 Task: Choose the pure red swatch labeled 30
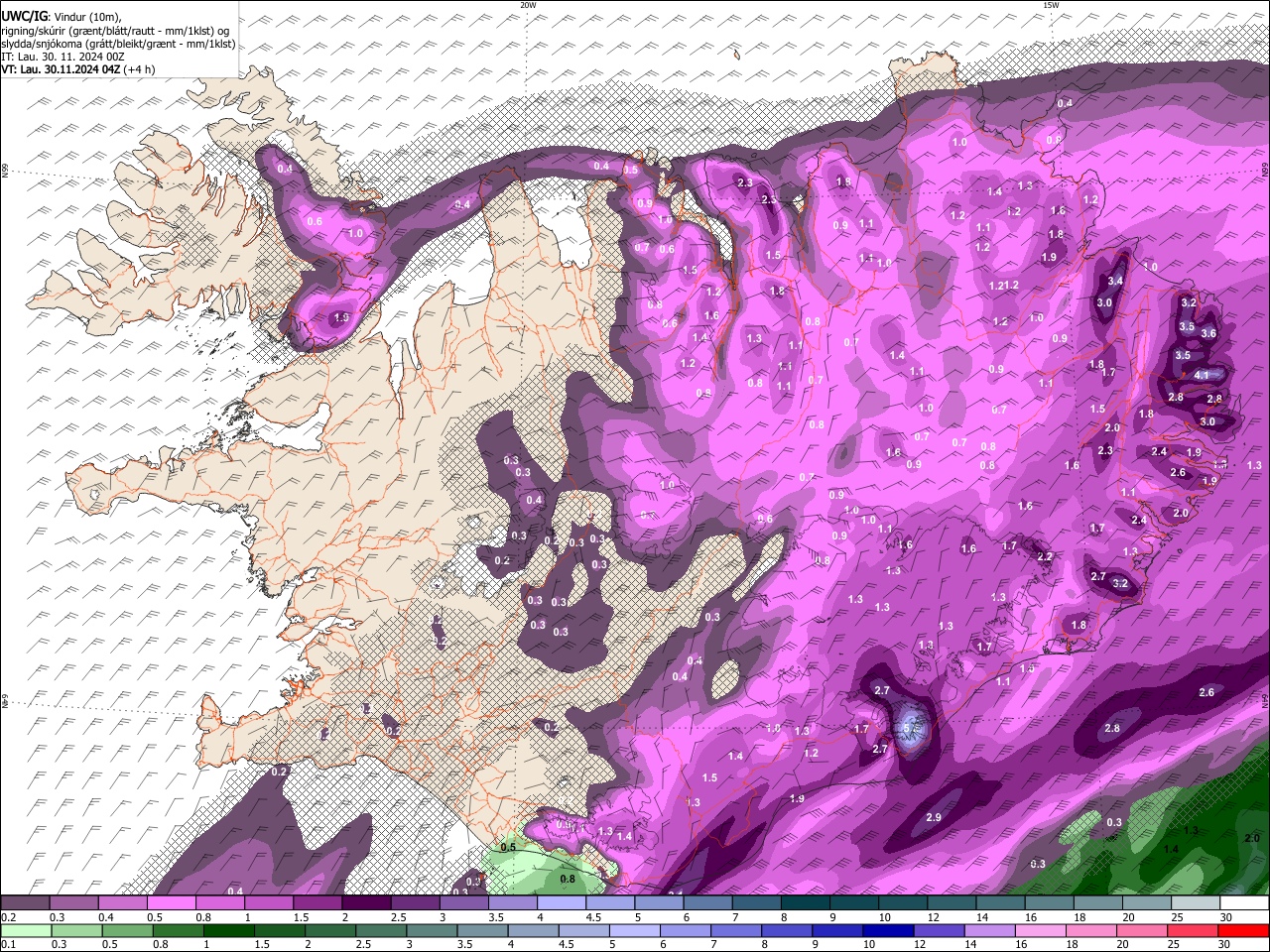(x=1244, y=931)
